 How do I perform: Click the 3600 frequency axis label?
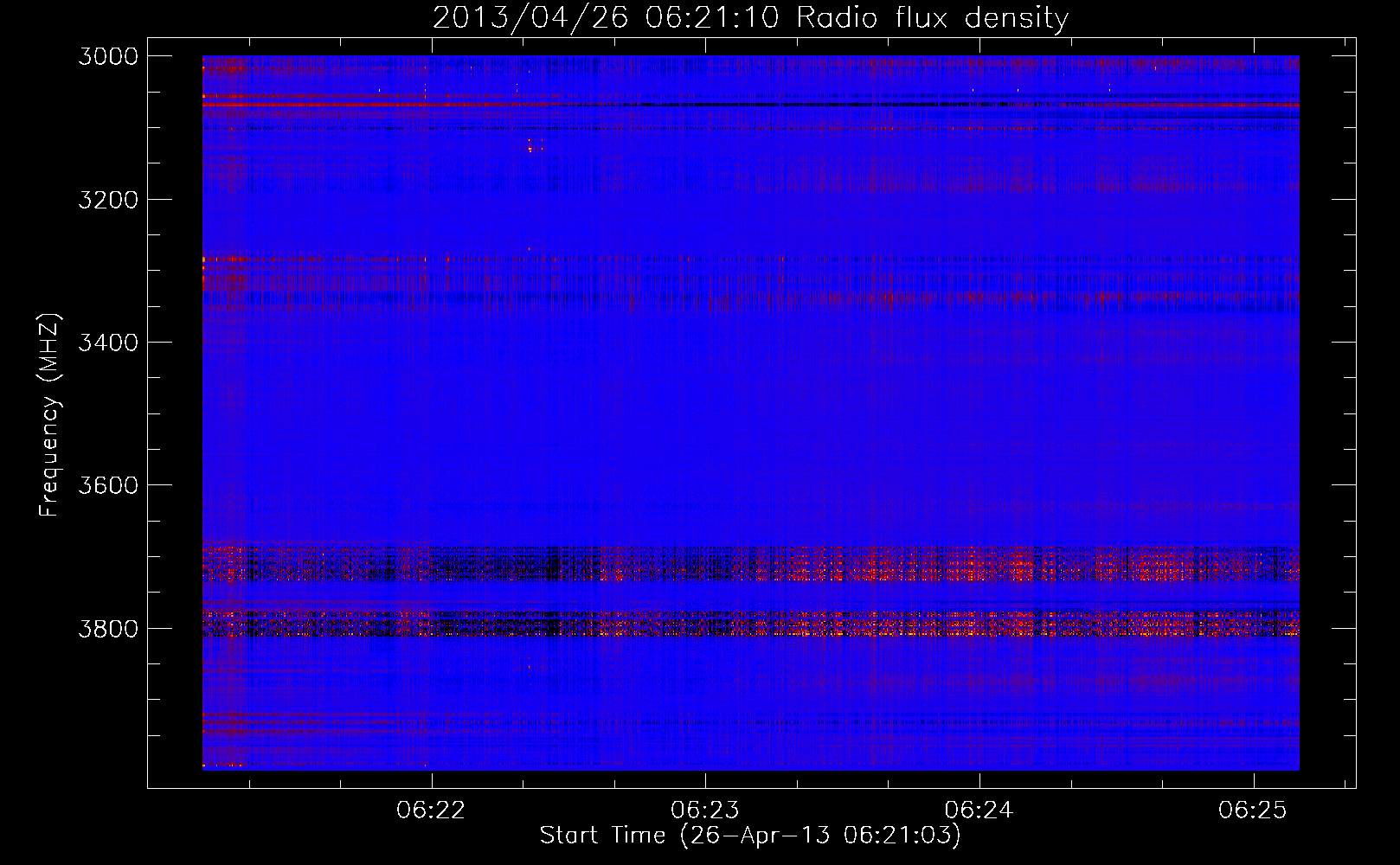[x=108, y=485]
